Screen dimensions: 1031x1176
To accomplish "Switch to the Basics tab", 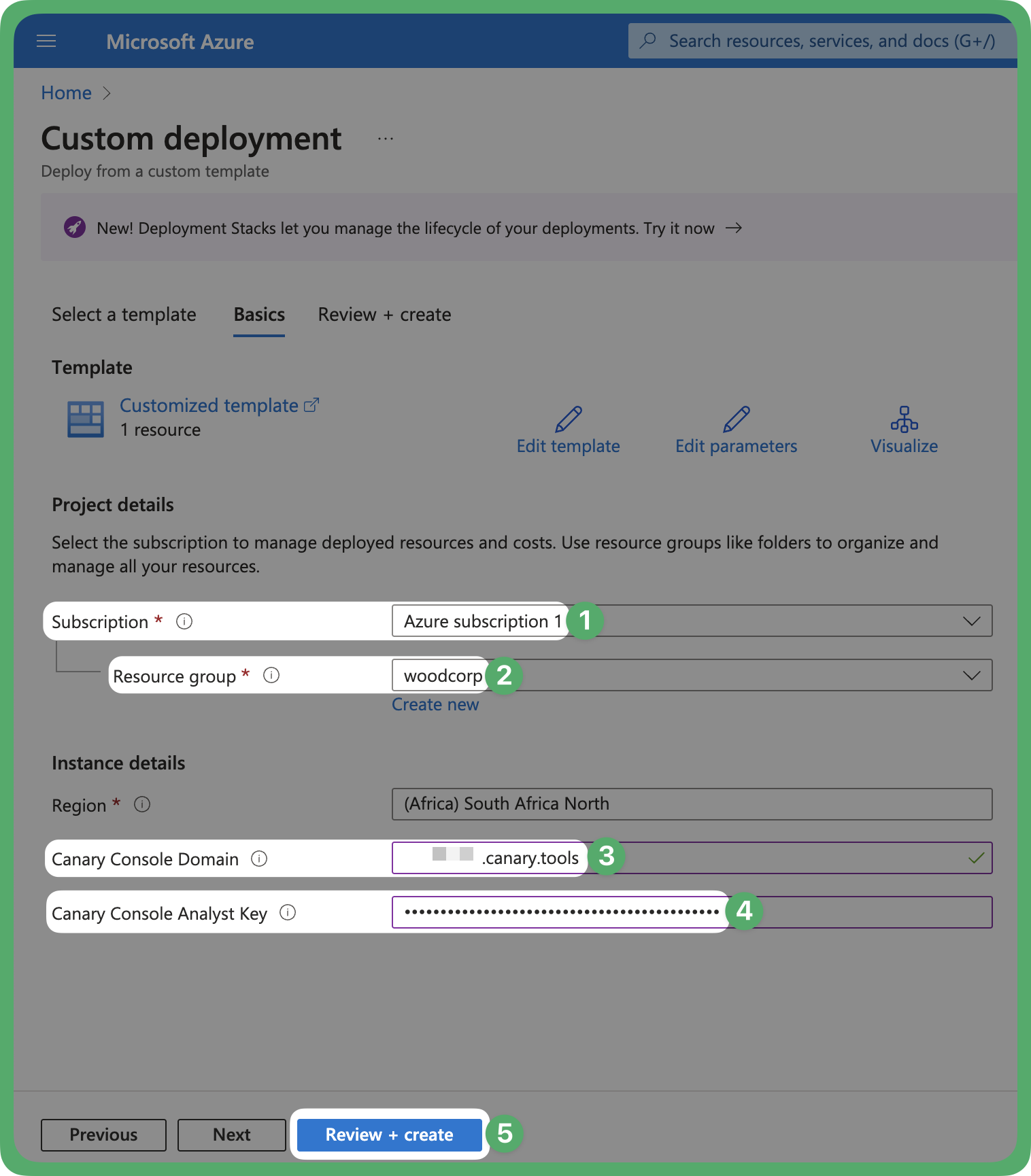I will tap(259, 315).
